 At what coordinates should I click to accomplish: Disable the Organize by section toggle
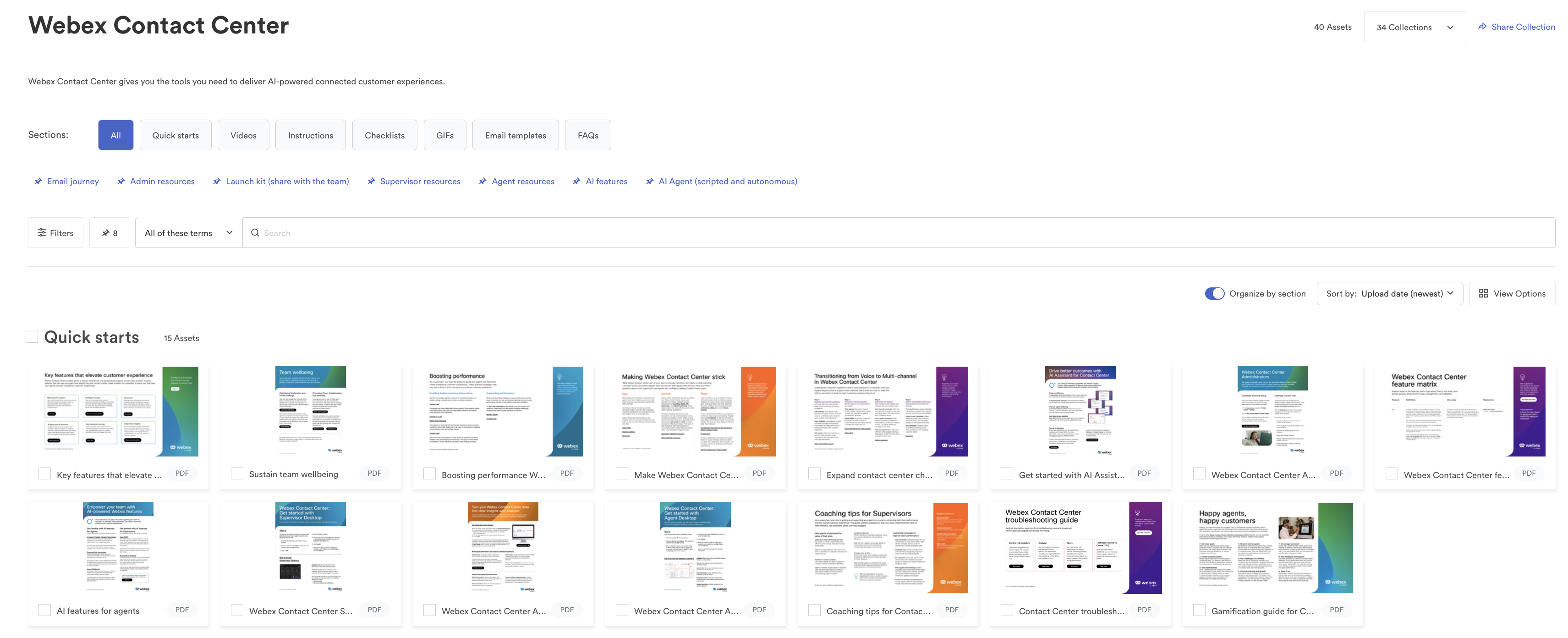tap(1214, 293)
